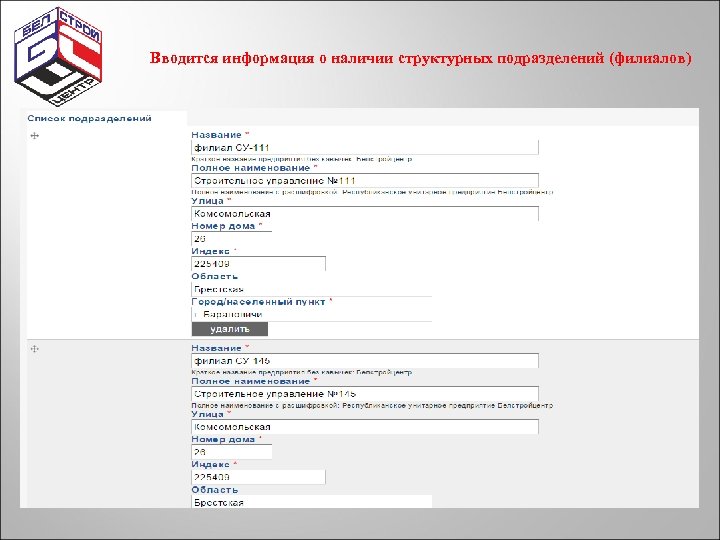The image size is (720, 540).
Task: Click the second subdivision's Индекс field 225409
Action: (258, 477)
